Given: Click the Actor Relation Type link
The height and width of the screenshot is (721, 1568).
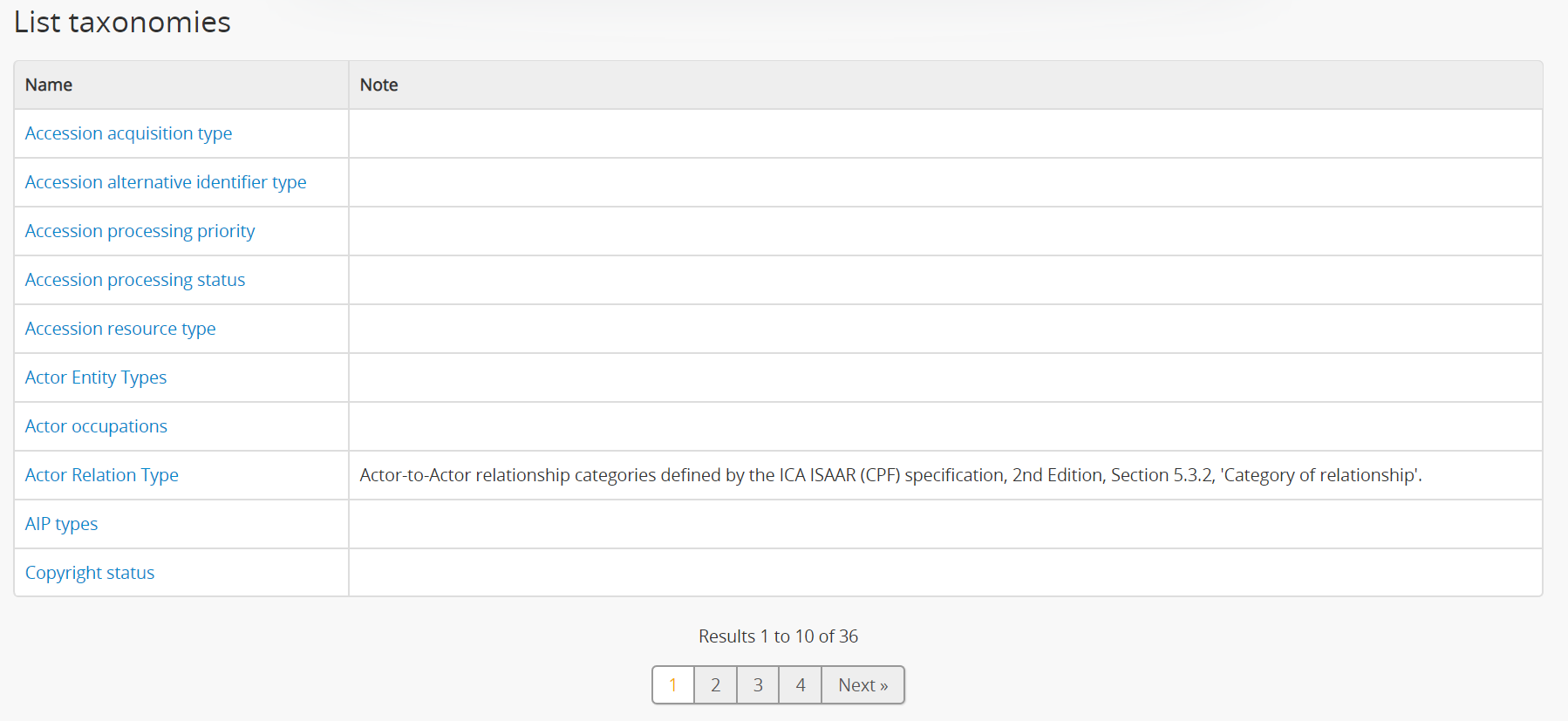Looking at the screenshot, I should point(102,475).
